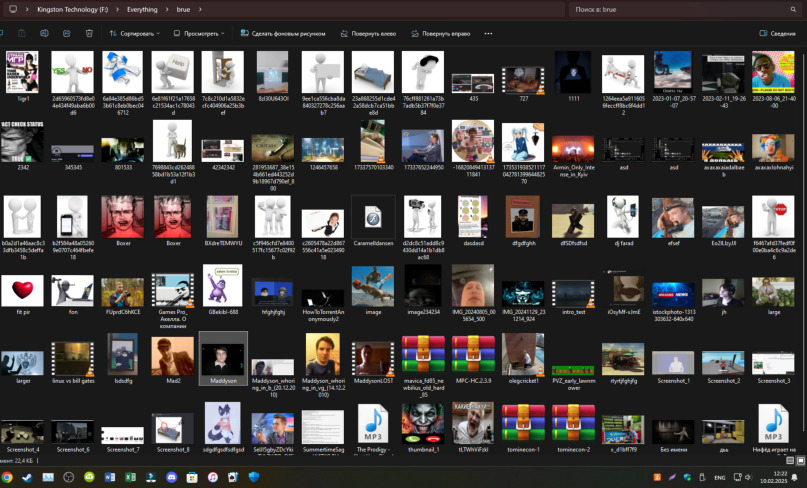Select the Armin_Only_Intense_in_Kyiv file

tap(573, 156)
